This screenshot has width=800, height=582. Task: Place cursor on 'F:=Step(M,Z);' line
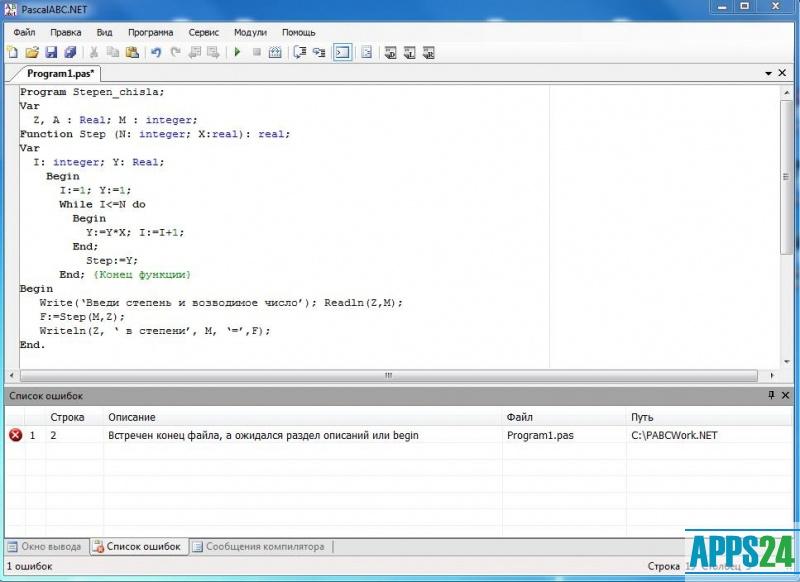(x=82, y=317)
